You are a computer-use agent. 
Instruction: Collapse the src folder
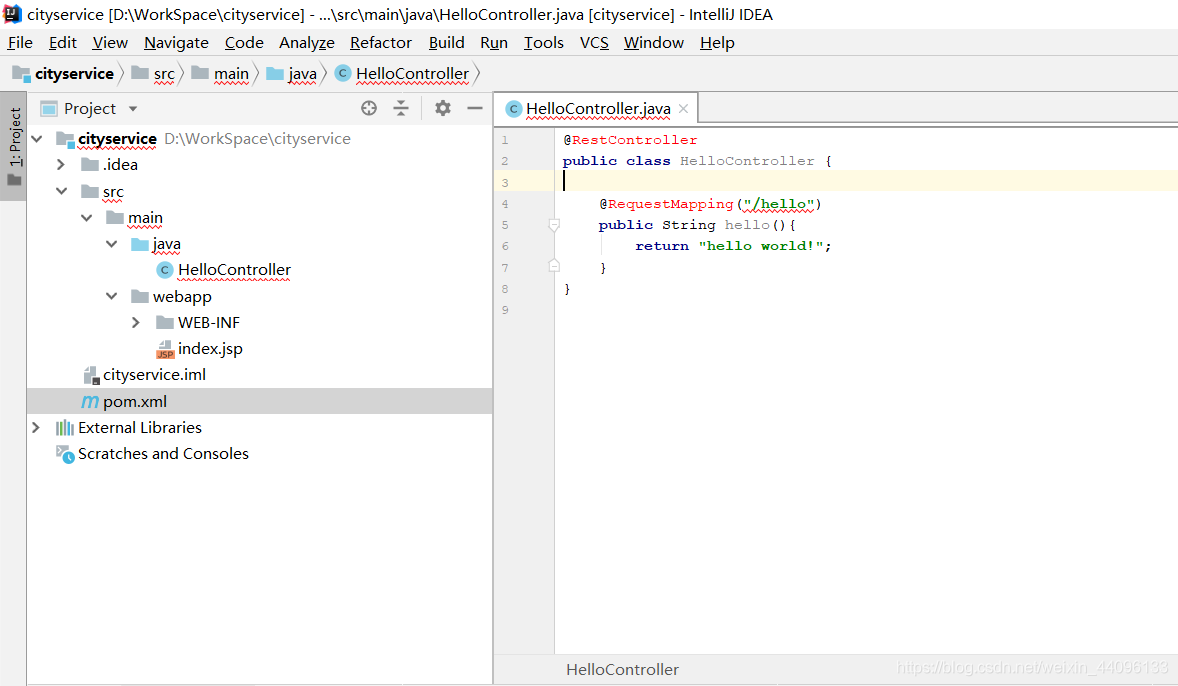62,191
